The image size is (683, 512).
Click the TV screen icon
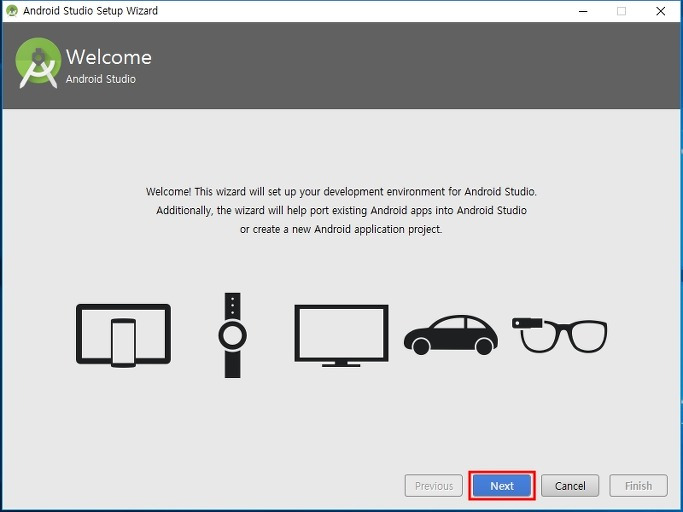click(341, 336)
